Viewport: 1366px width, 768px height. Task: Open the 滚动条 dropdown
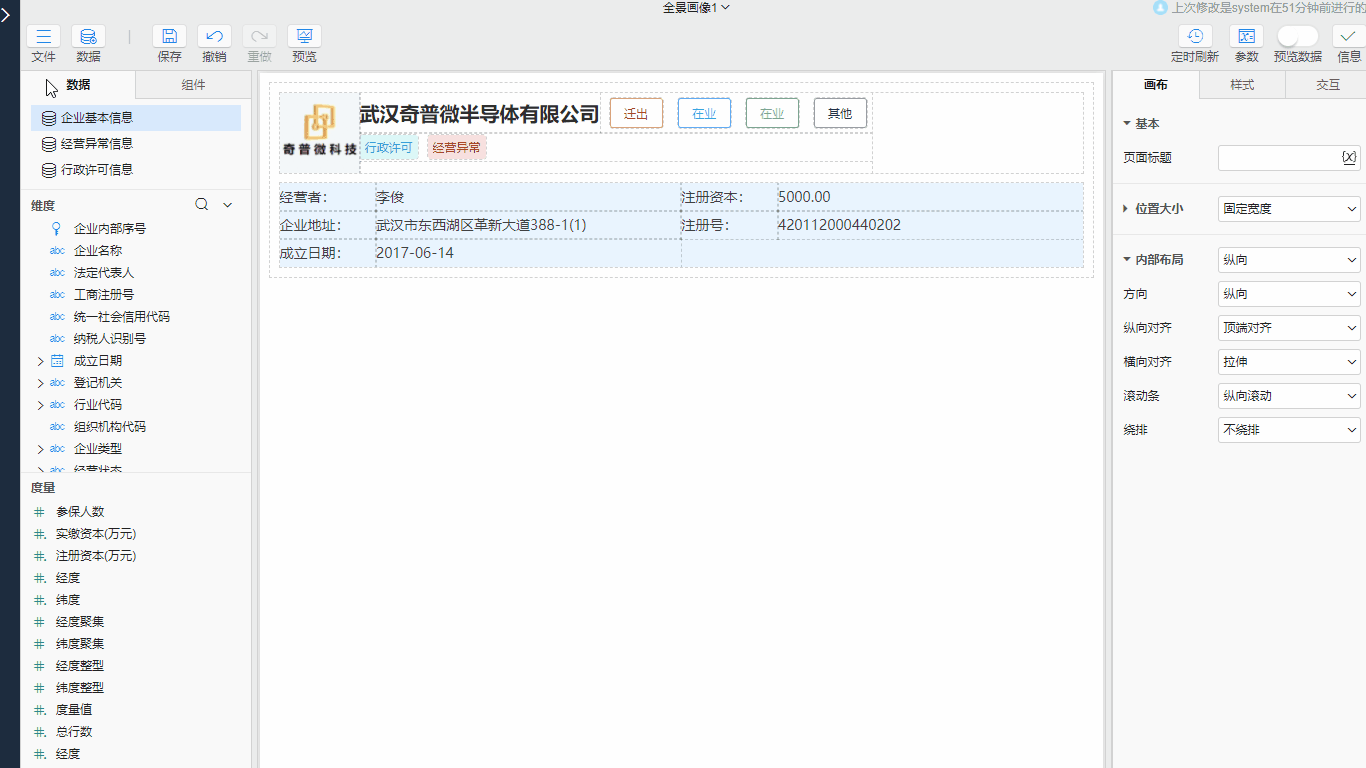pyautogui.click(x=1289, y=396)
